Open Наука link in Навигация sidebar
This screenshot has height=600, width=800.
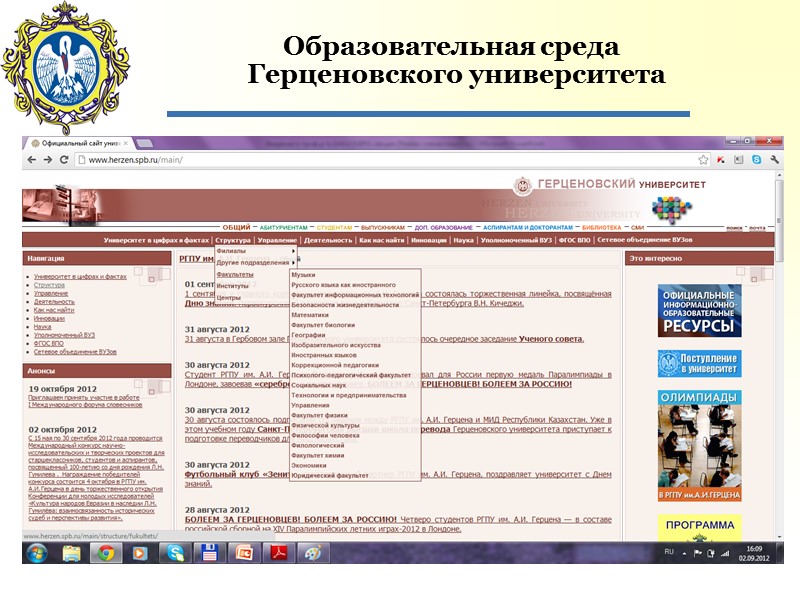pyautogui.click(x=42, y=327)
